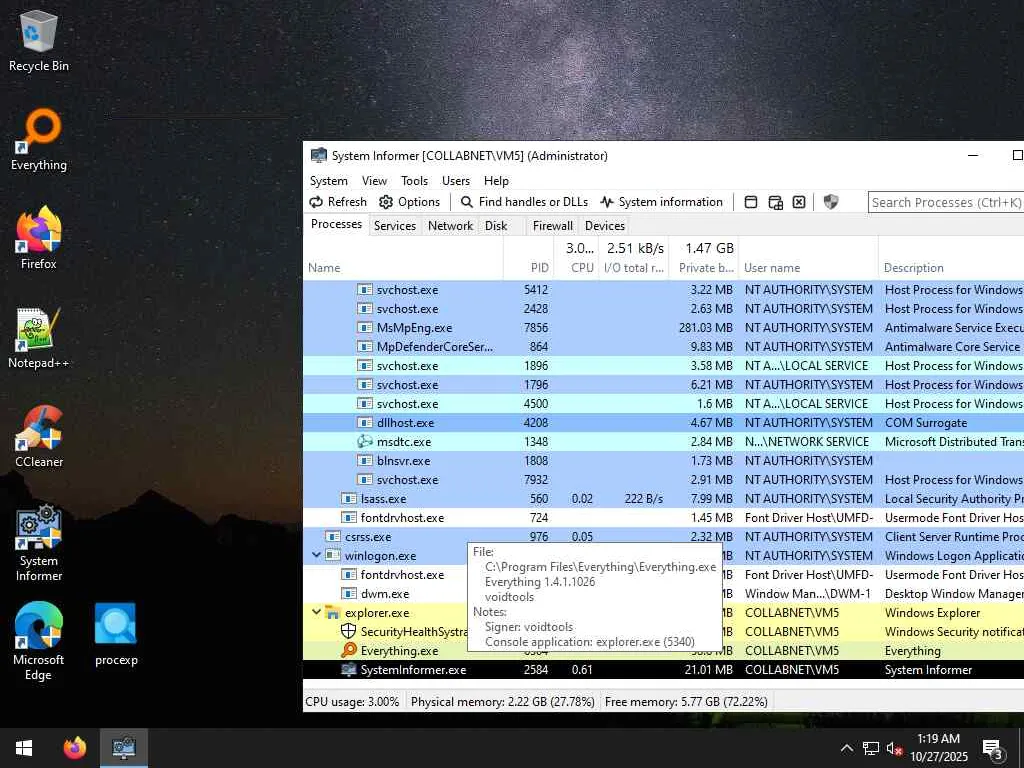Click Find handles or DLLs
Image resolution: width=1024 pixels, height=768 pixels.
coord(524,202)
